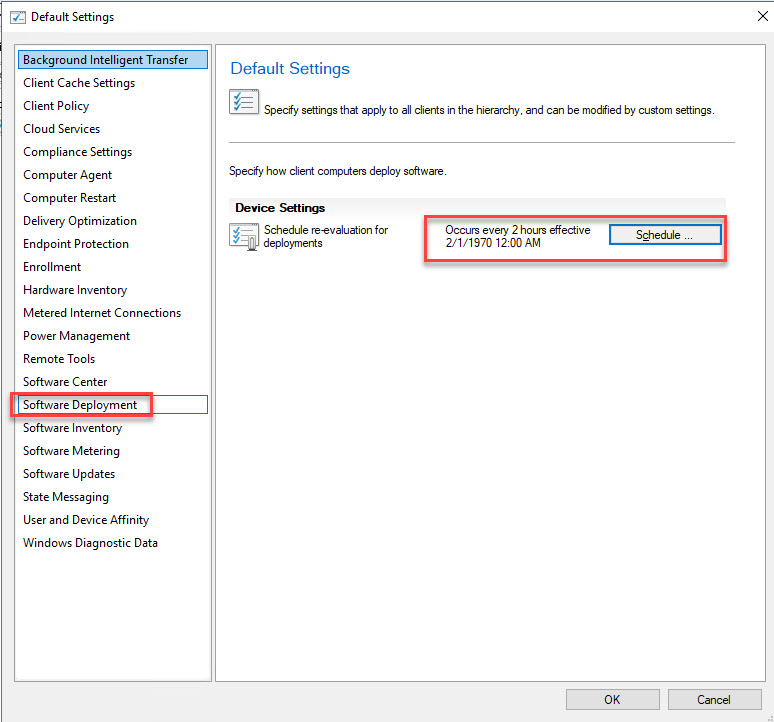Select the Delivery Optimization category

[x=80, y=221]
